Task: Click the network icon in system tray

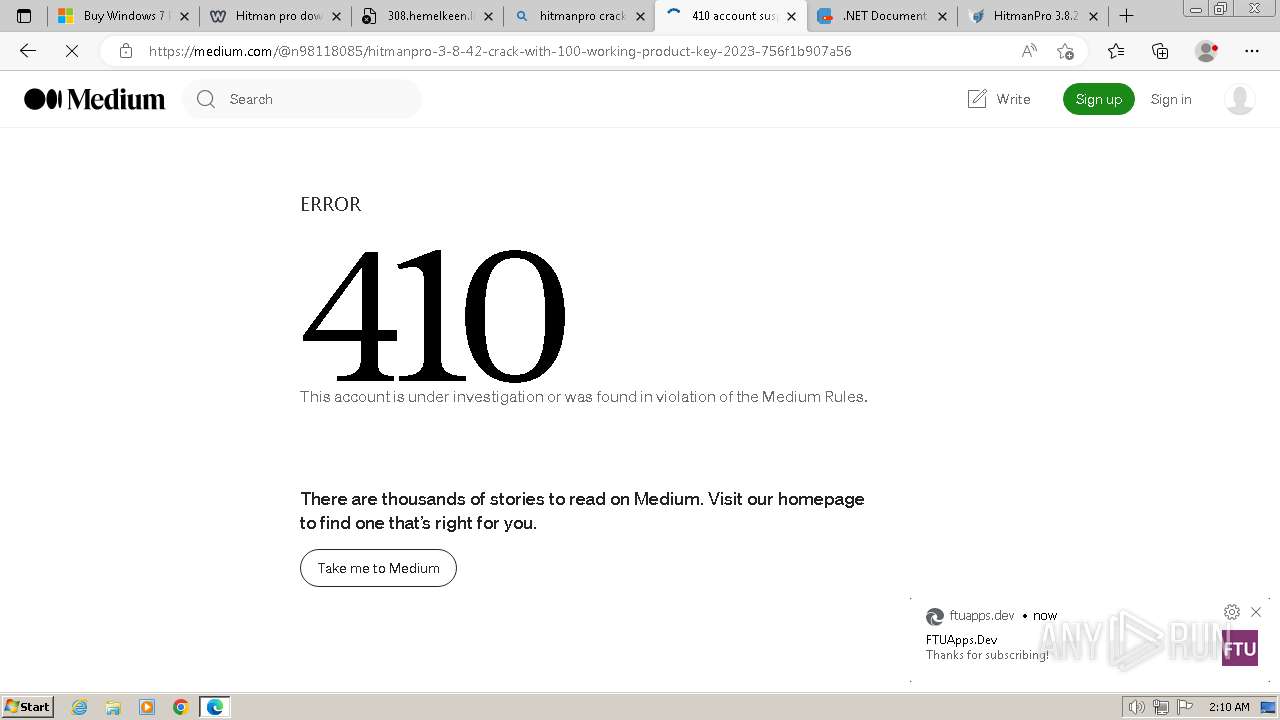Action: (x=1161, y=707)
